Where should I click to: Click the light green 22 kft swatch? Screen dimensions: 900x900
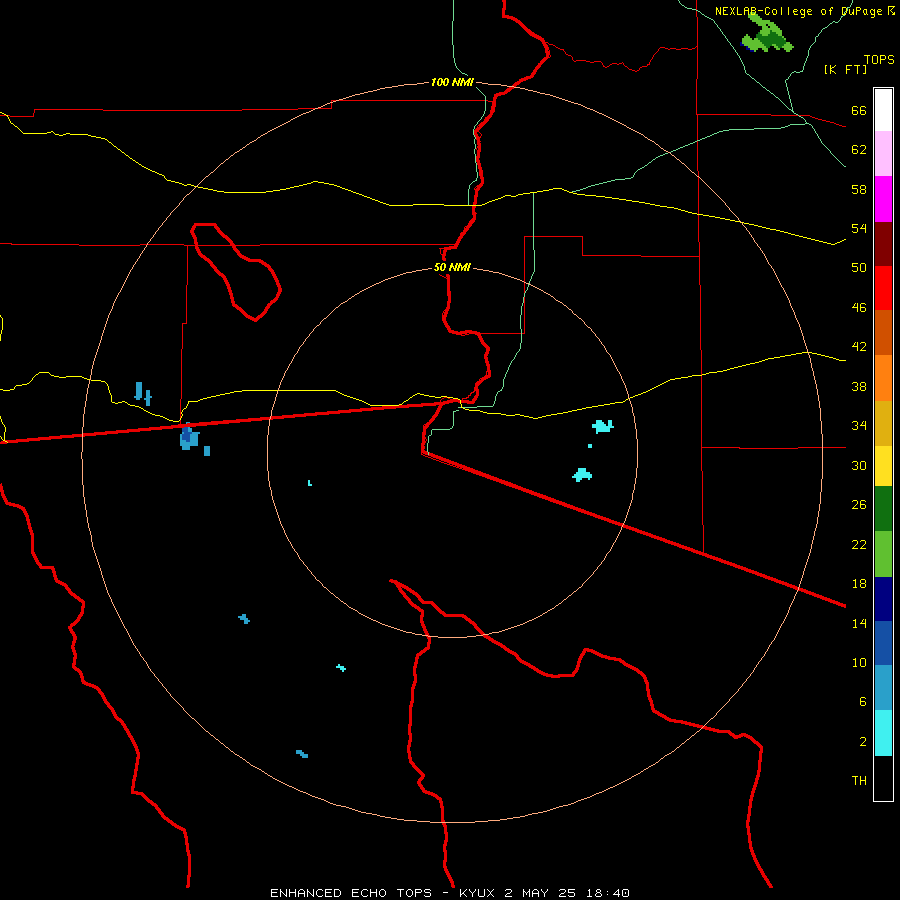(883, 554)
